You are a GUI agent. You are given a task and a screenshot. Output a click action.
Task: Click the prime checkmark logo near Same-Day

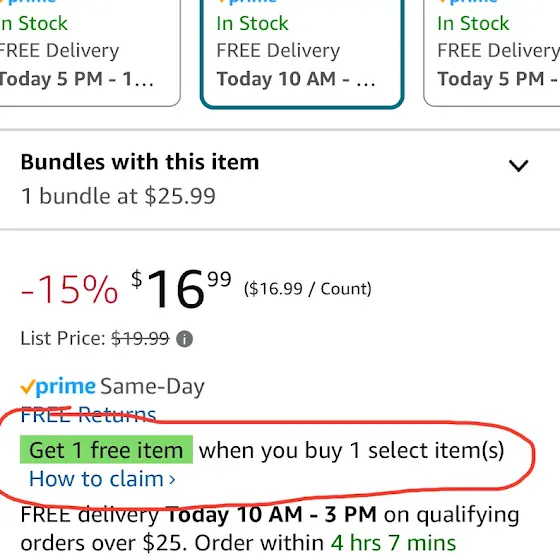tap(58, 386)
